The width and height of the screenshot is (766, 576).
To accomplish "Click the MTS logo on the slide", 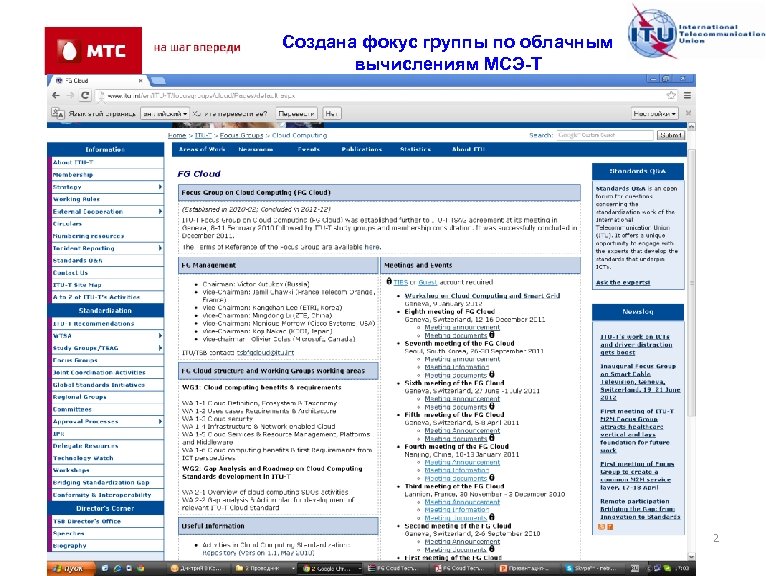I will coord(93,50).
